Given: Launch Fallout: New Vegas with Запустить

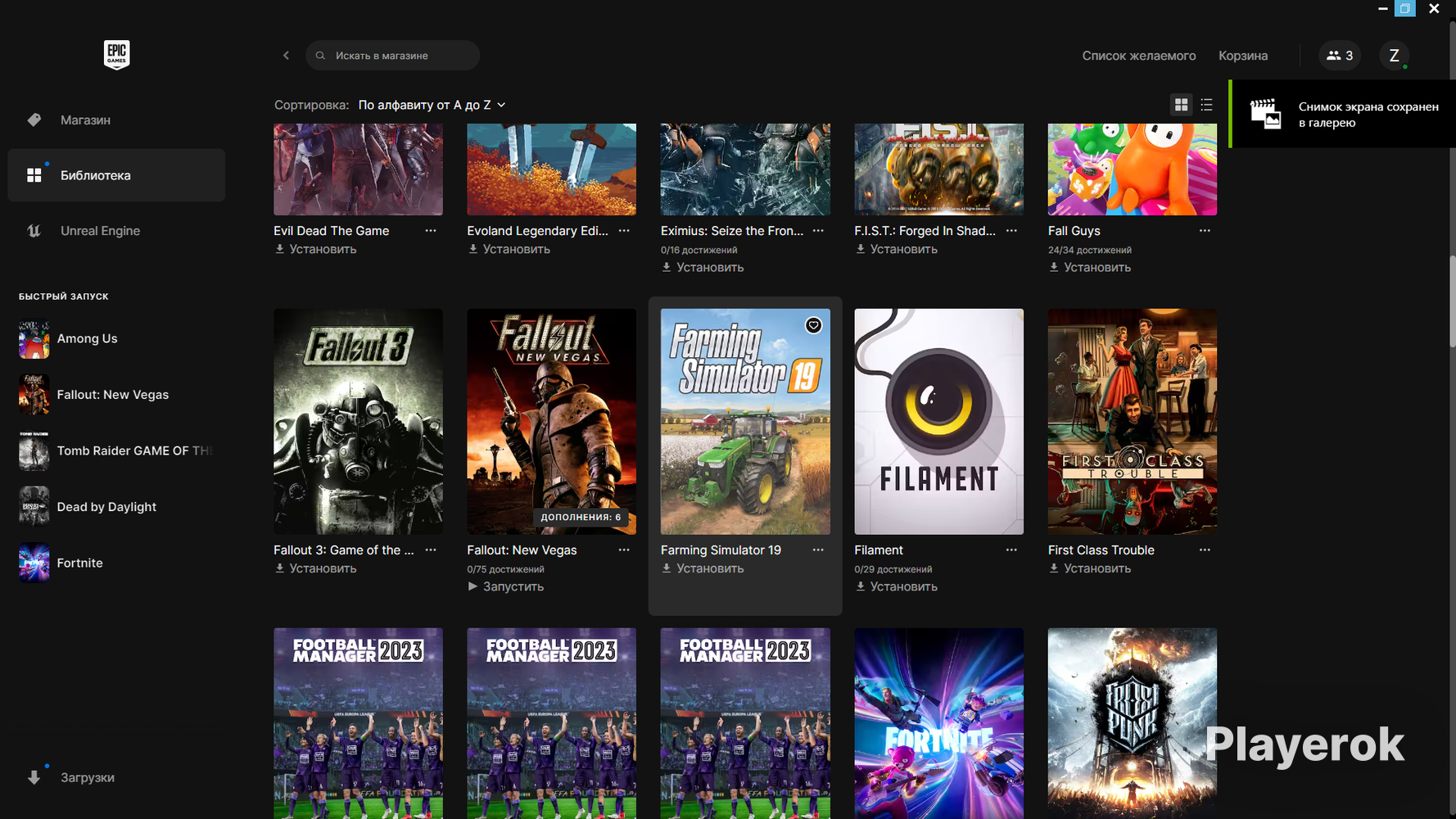Looking at the screenshot, I should (505, 586).
